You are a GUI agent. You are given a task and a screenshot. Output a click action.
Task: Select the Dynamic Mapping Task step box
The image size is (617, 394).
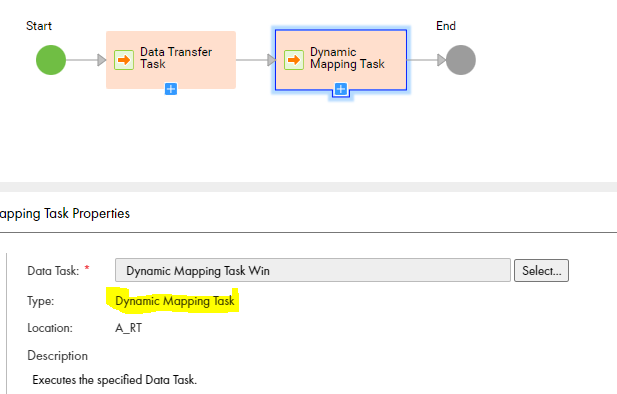(x=341, y=60)
